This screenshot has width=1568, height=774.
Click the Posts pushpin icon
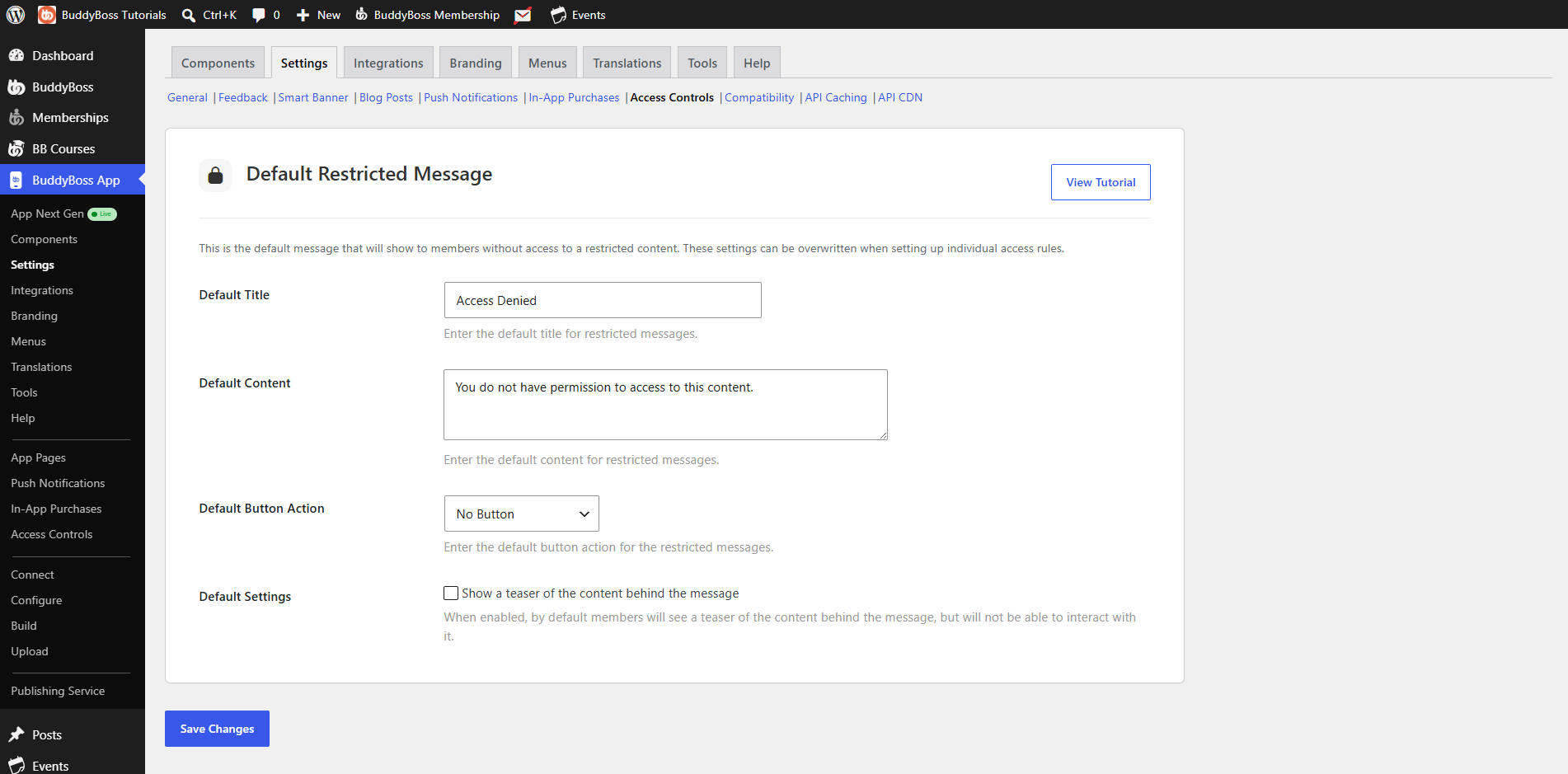(16, 734)
